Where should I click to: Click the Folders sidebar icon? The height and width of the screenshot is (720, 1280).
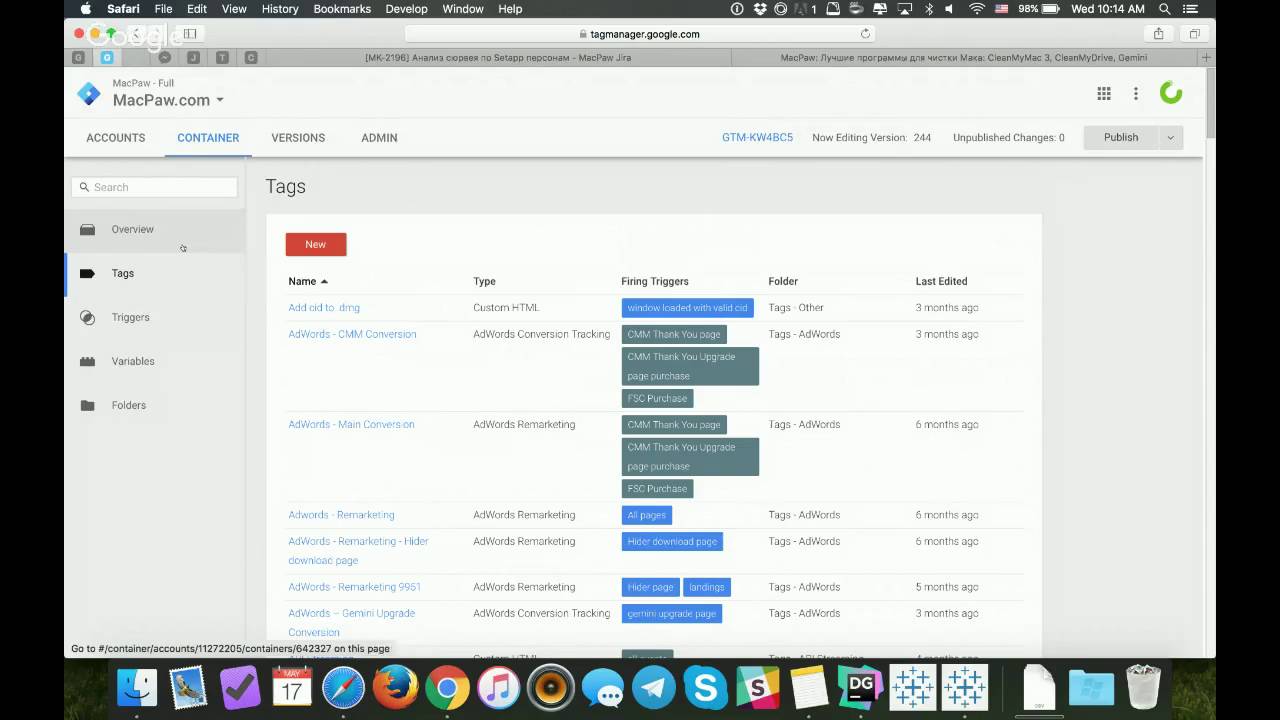click(88, 405)
